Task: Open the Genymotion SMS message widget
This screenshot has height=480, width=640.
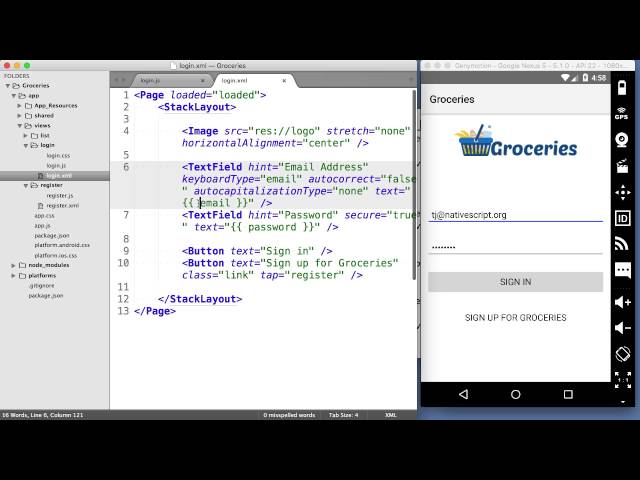Action: [x=622, y=271]
